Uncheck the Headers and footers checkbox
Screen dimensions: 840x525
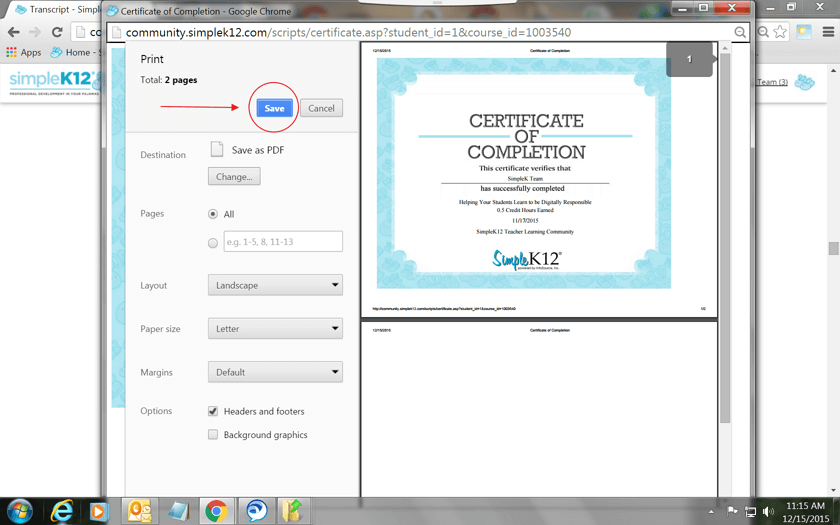pos(213,411)
